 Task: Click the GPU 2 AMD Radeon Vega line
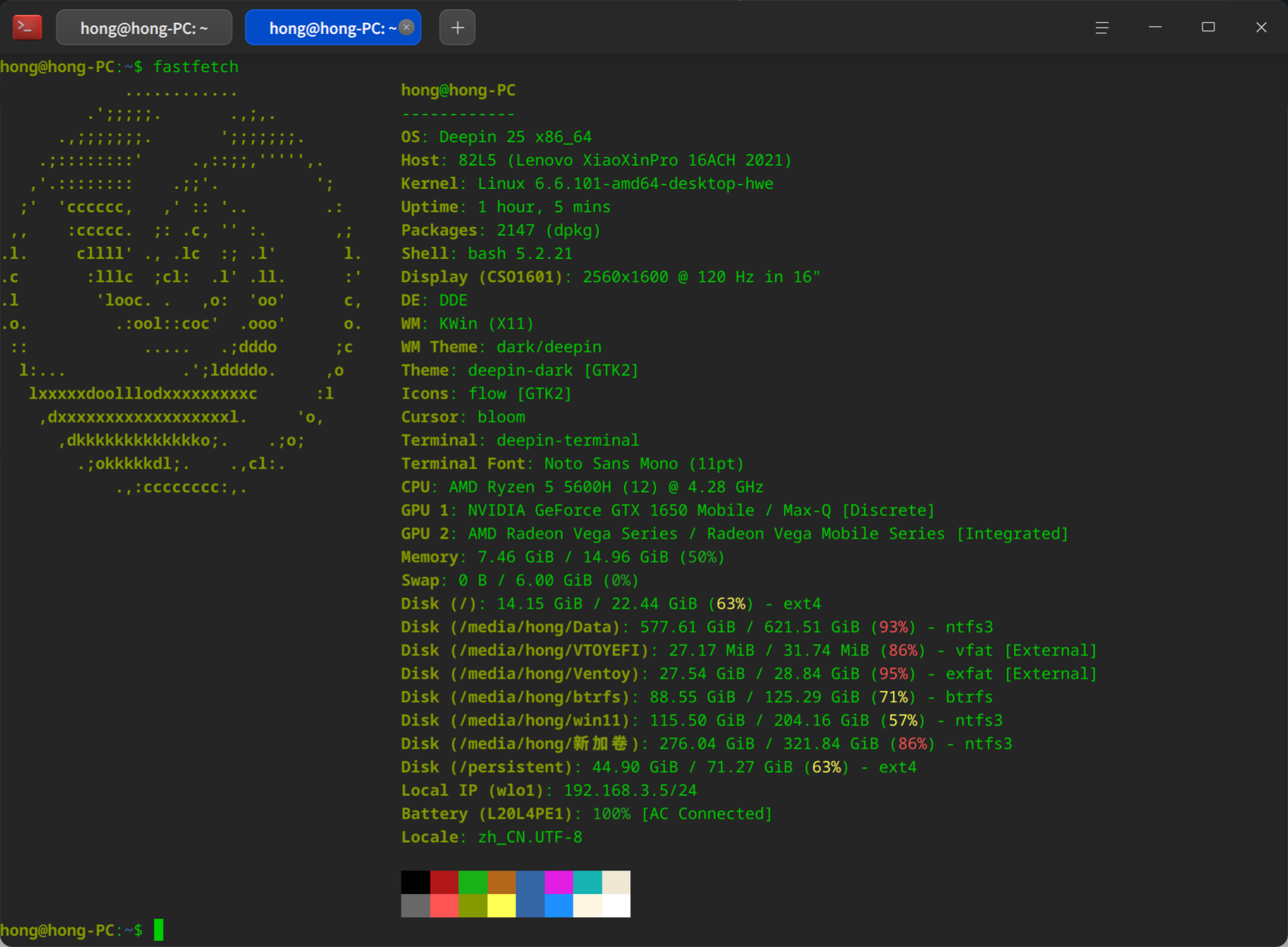pos(734,534)
